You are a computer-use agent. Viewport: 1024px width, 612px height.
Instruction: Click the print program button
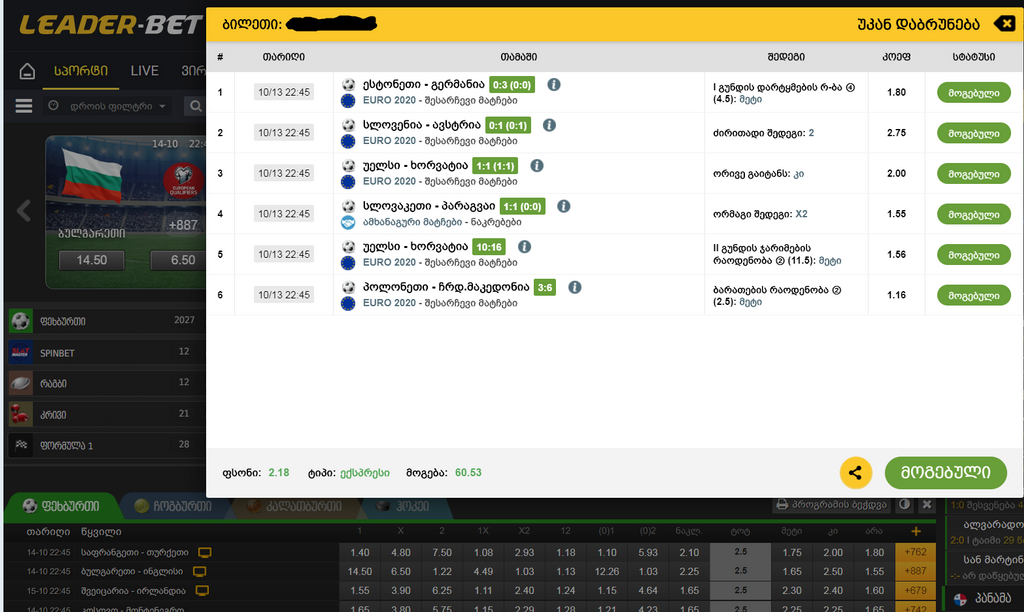pyautogui.click(x=831, y=505)
